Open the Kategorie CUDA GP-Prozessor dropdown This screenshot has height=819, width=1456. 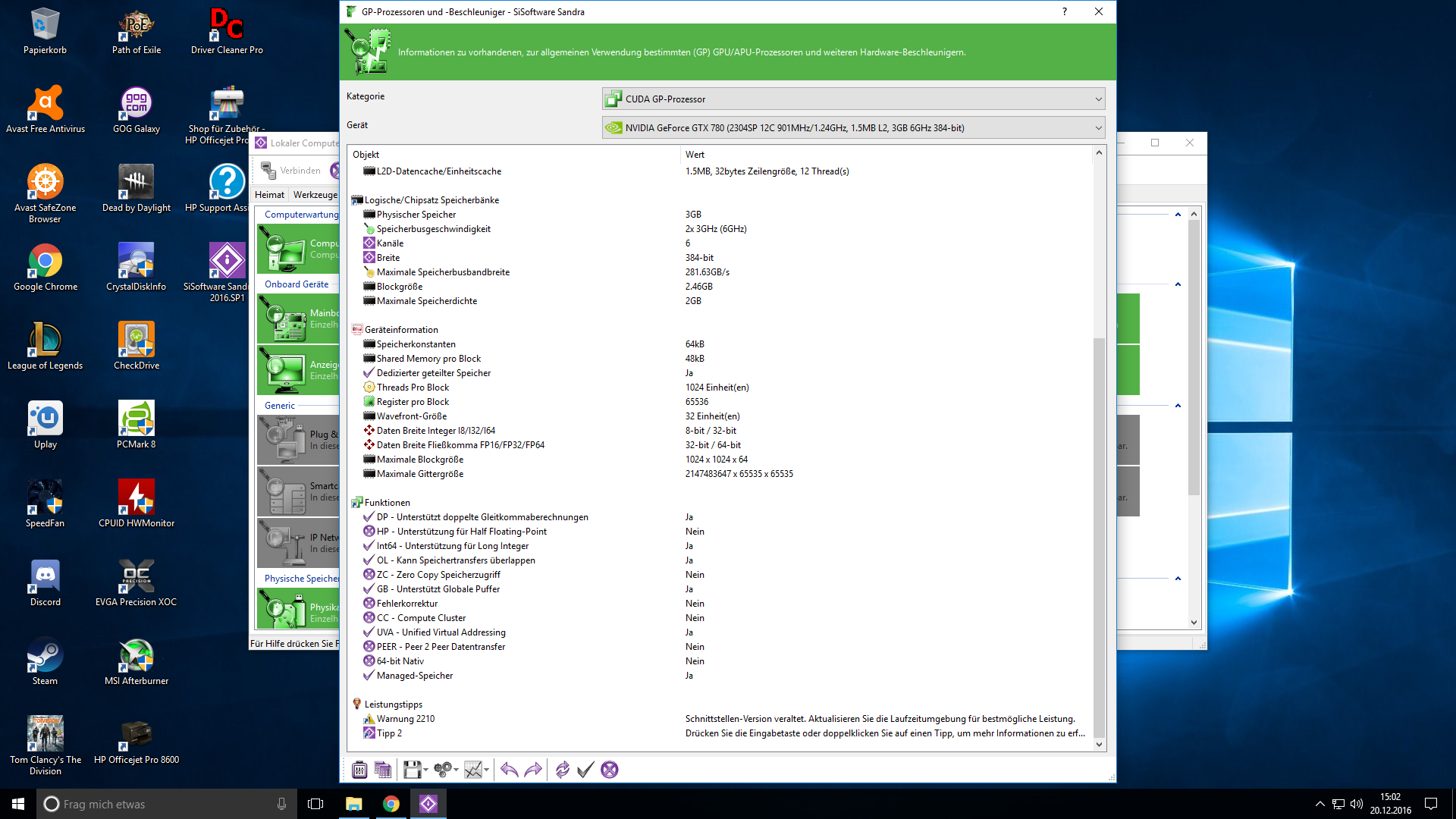(x=853, y=99)
